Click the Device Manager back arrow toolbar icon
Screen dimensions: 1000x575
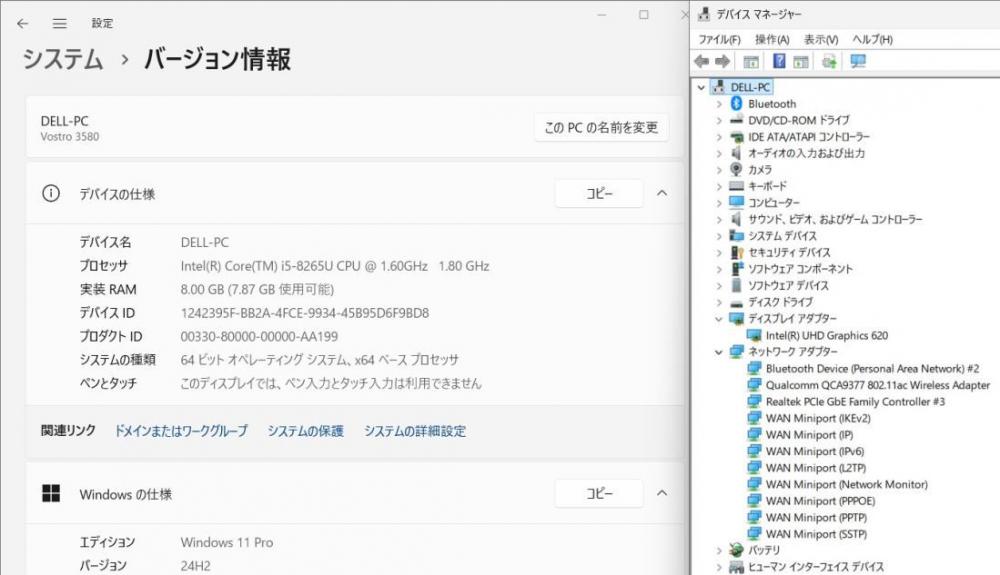702,61
